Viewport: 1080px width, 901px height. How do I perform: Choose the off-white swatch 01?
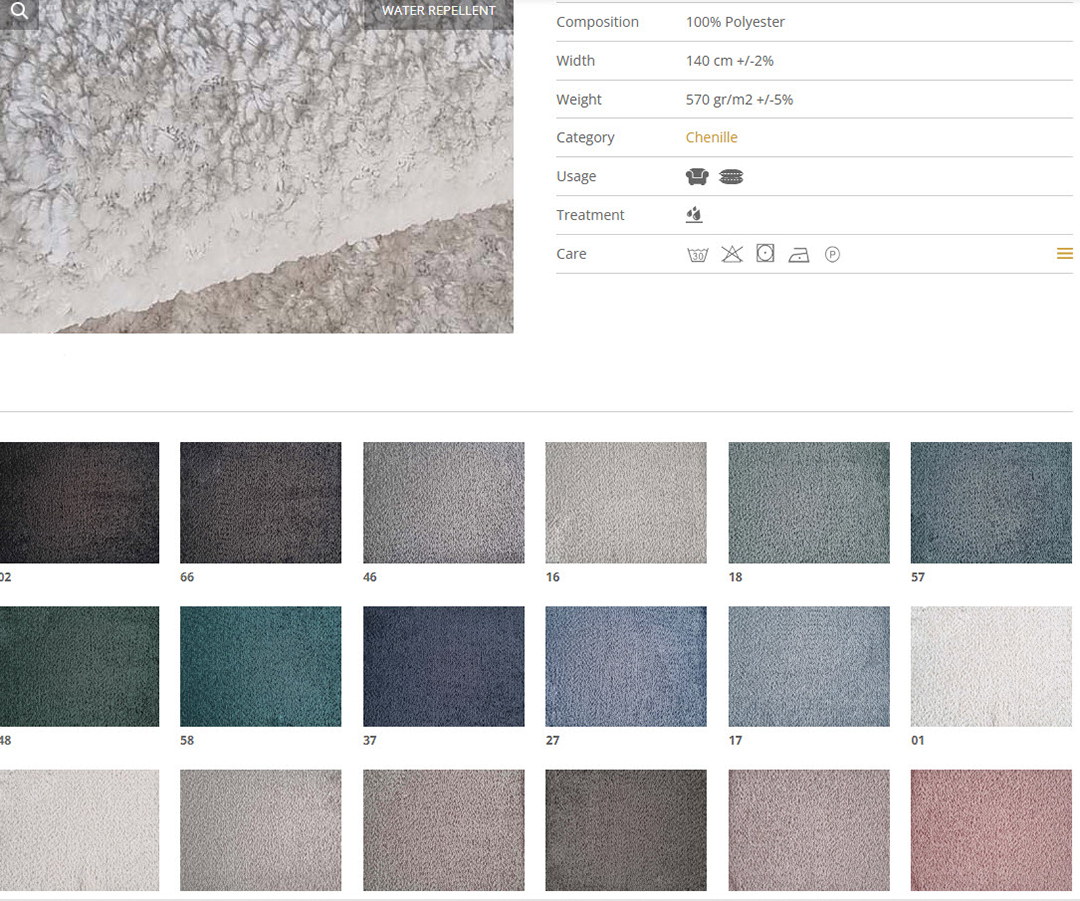pos(990,666)
